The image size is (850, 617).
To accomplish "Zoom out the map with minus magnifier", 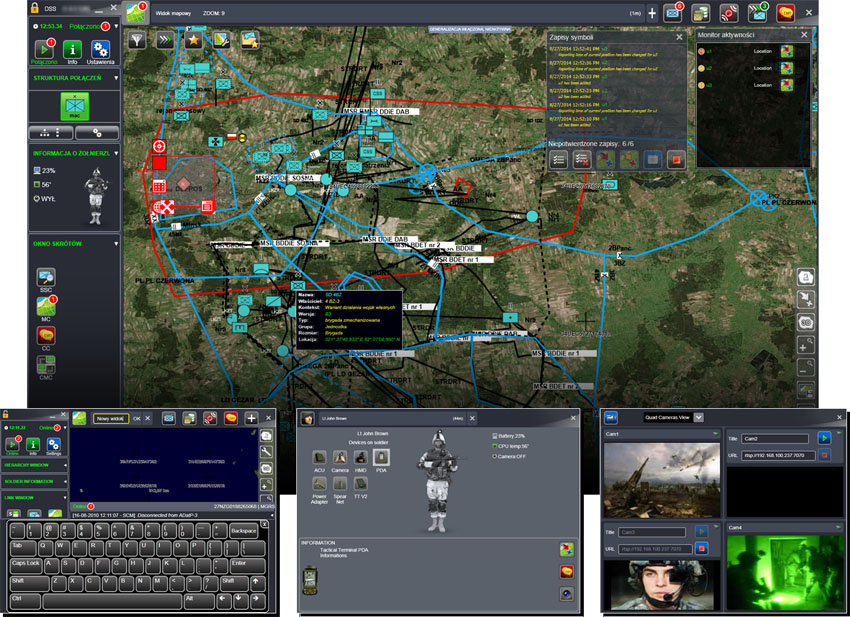I will (x=806, y=367).
